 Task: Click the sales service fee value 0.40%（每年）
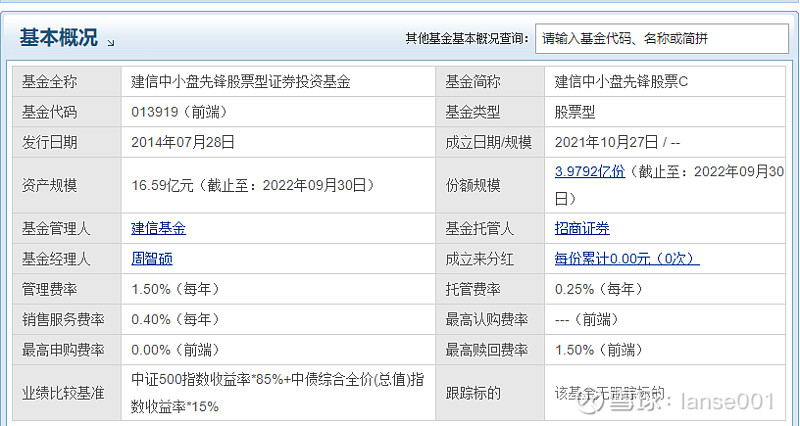coord(176,319)
